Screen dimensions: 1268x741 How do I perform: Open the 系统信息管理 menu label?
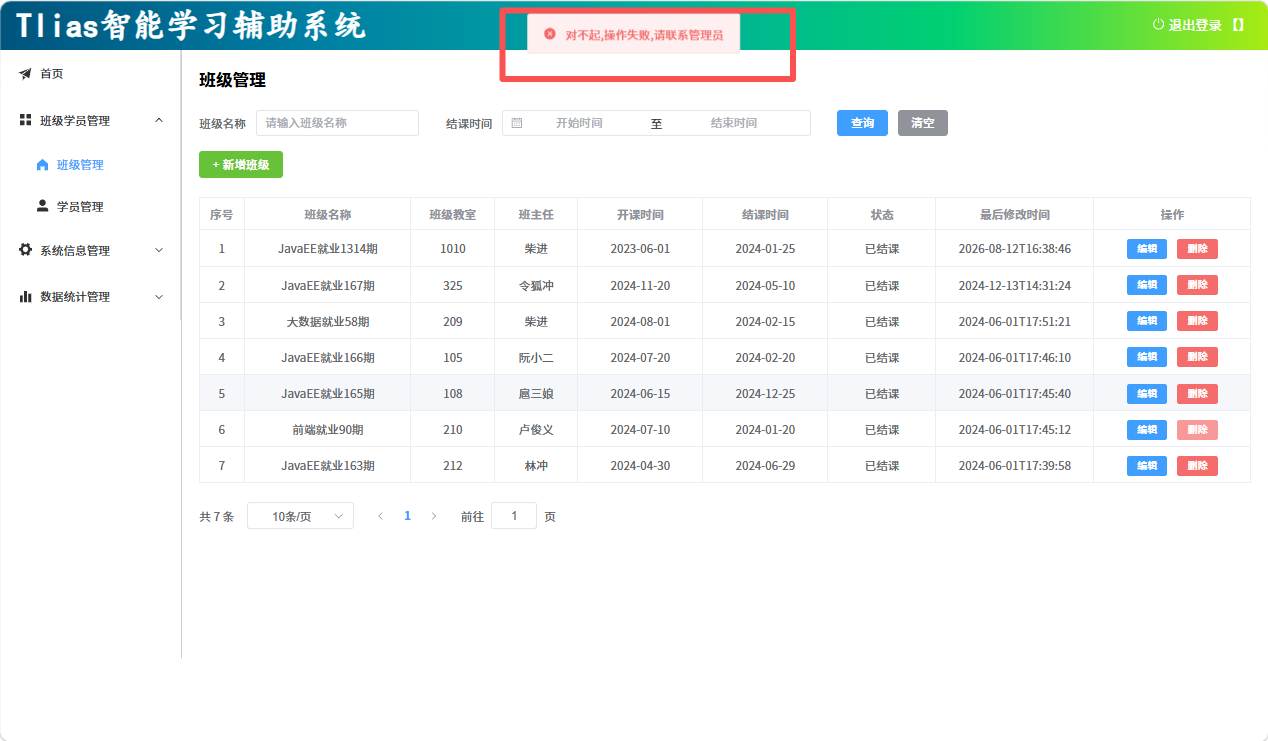pyautogui.click(x=75, y=251)
